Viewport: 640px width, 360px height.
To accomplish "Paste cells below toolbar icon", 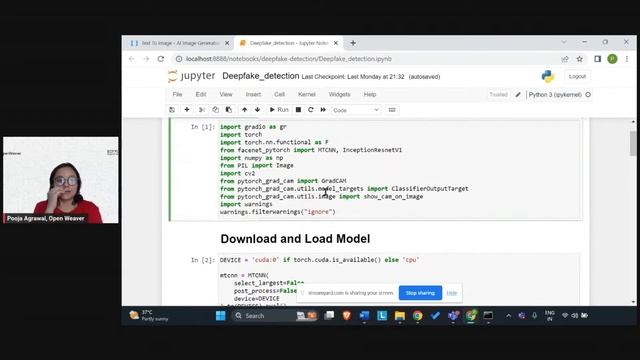I will (x=229, y=110).
